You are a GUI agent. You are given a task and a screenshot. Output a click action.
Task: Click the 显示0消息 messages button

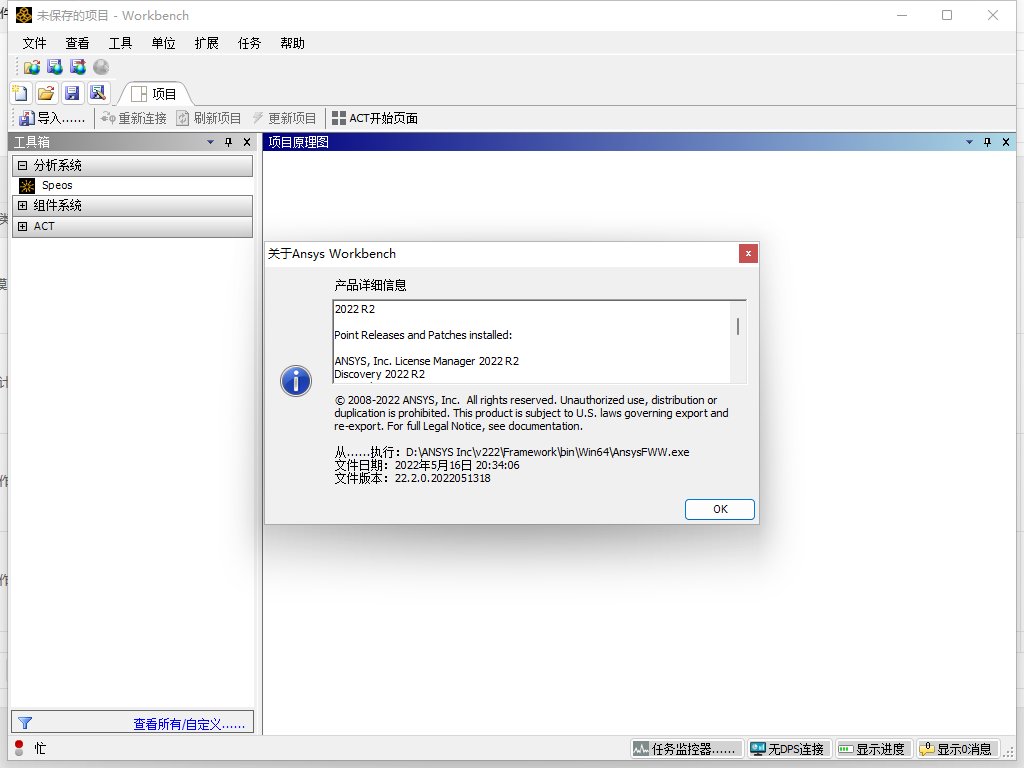coord(957,748)
